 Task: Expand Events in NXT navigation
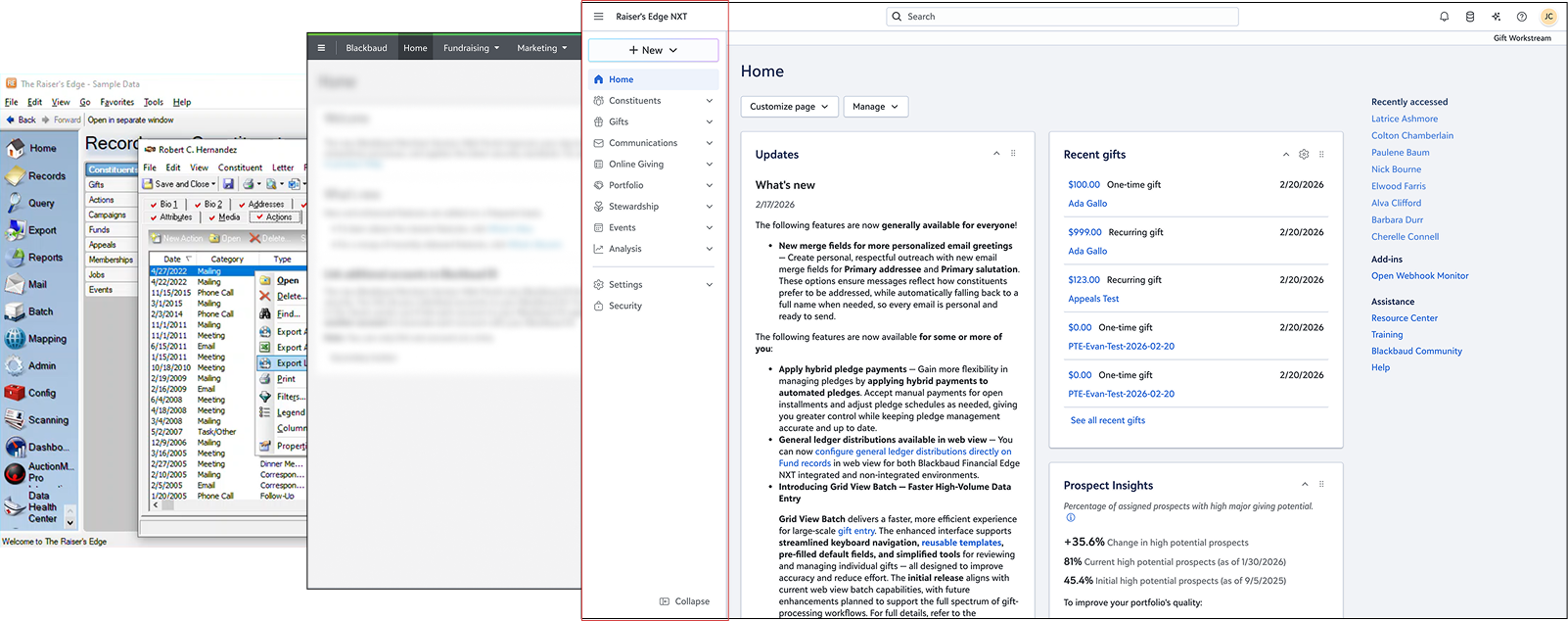(x=710, y=228)
